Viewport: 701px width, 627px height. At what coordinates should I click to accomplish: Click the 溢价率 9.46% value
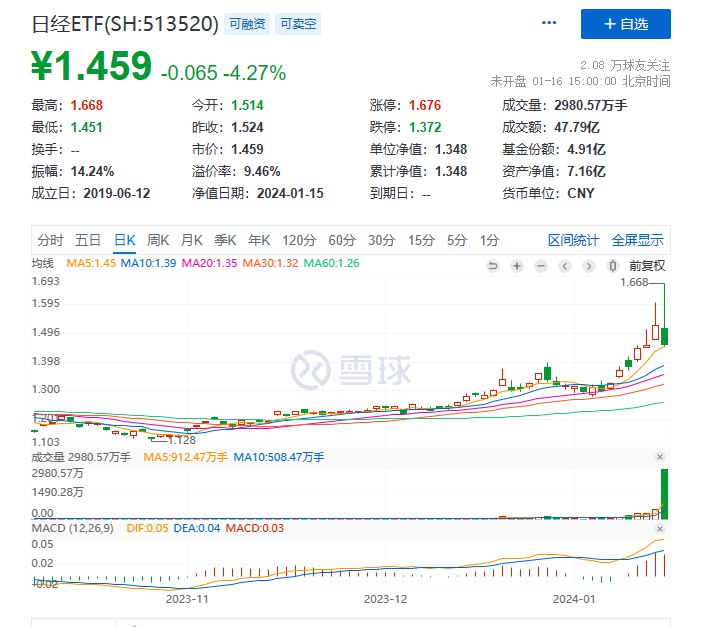tap(262, 171)
